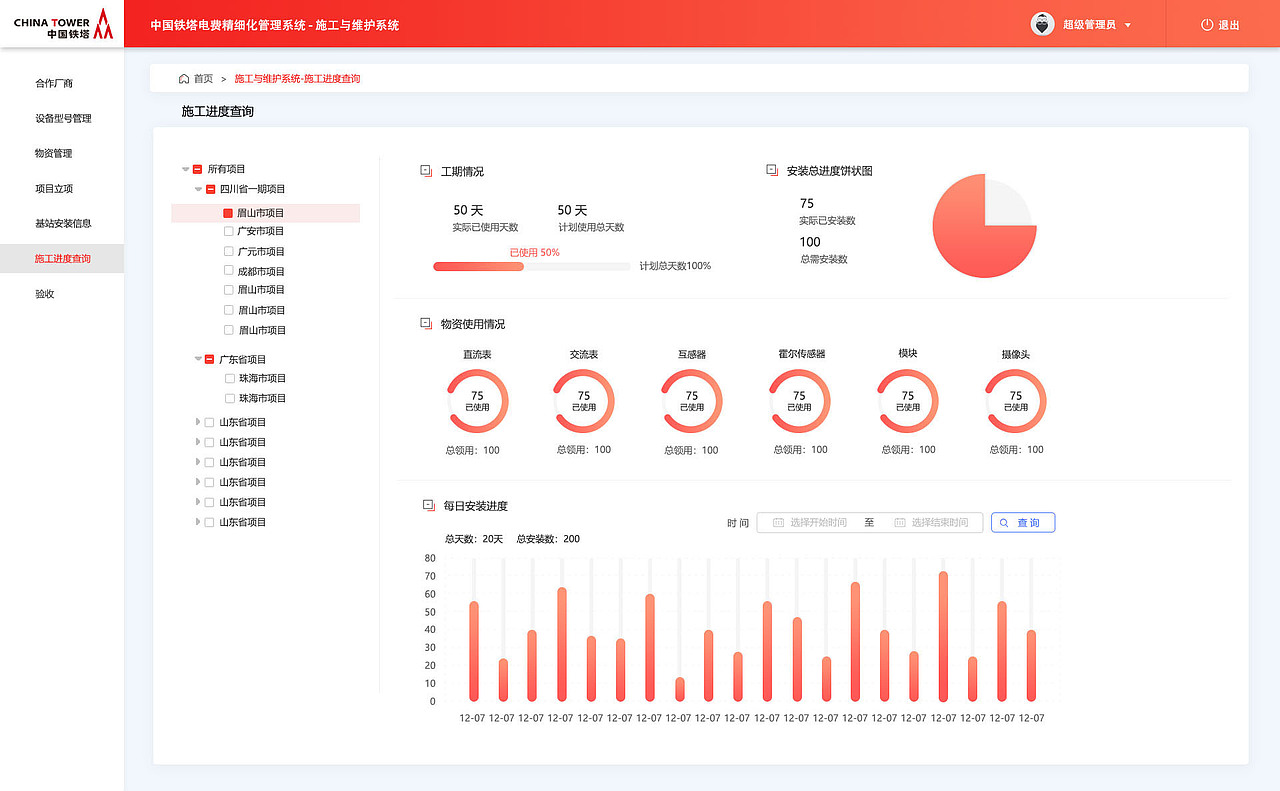Click the 模块 usage ring chart
1280x791 pixels.
point(908,401)
